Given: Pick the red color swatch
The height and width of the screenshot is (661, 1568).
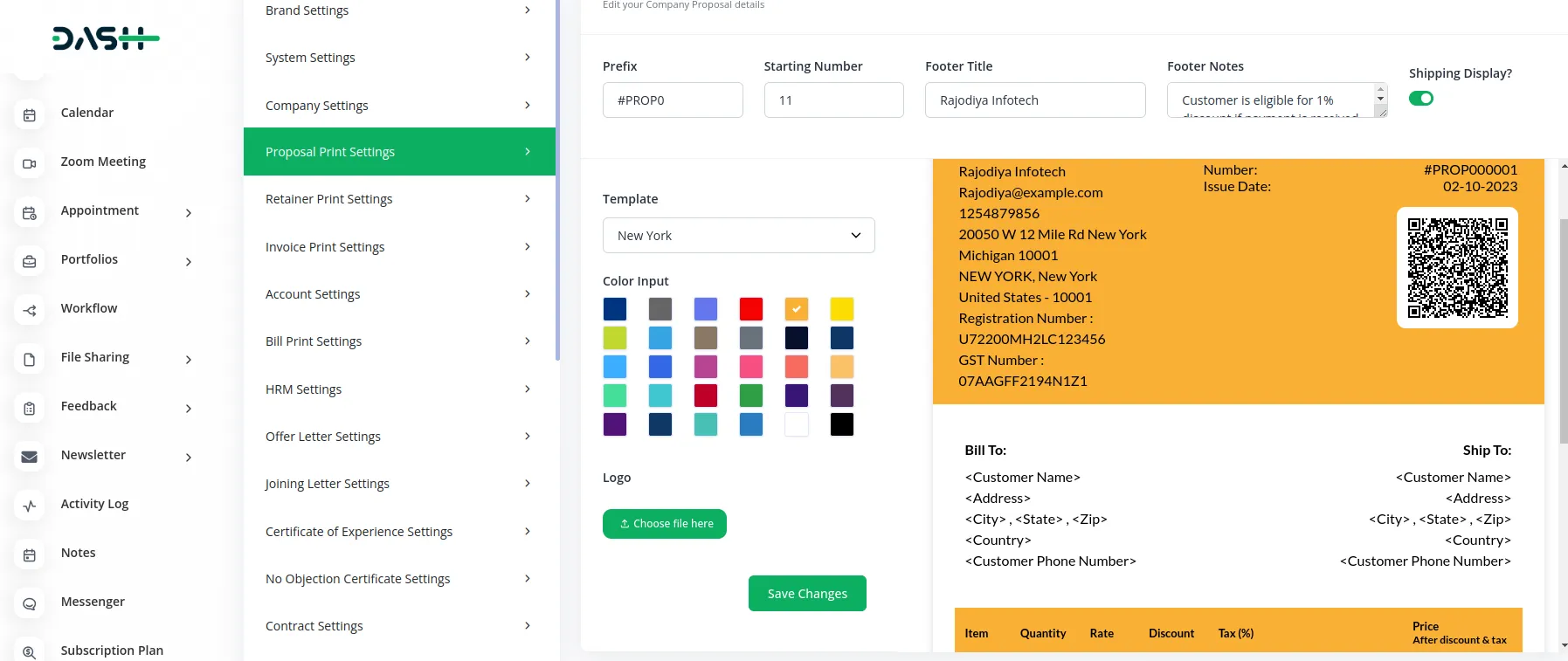Looking at the screenshot, I should (x=751, y=309).
